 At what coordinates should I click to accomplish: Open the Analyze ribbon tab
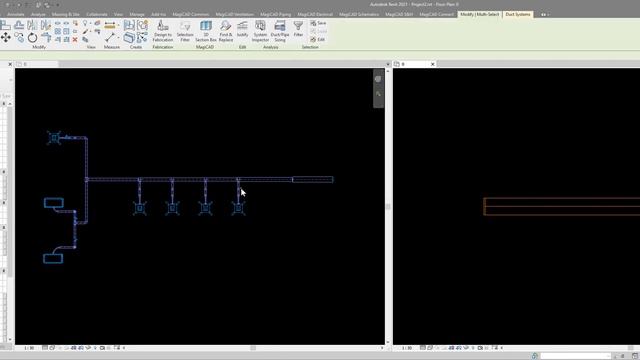pyautogui.click(x=38, y=14)
